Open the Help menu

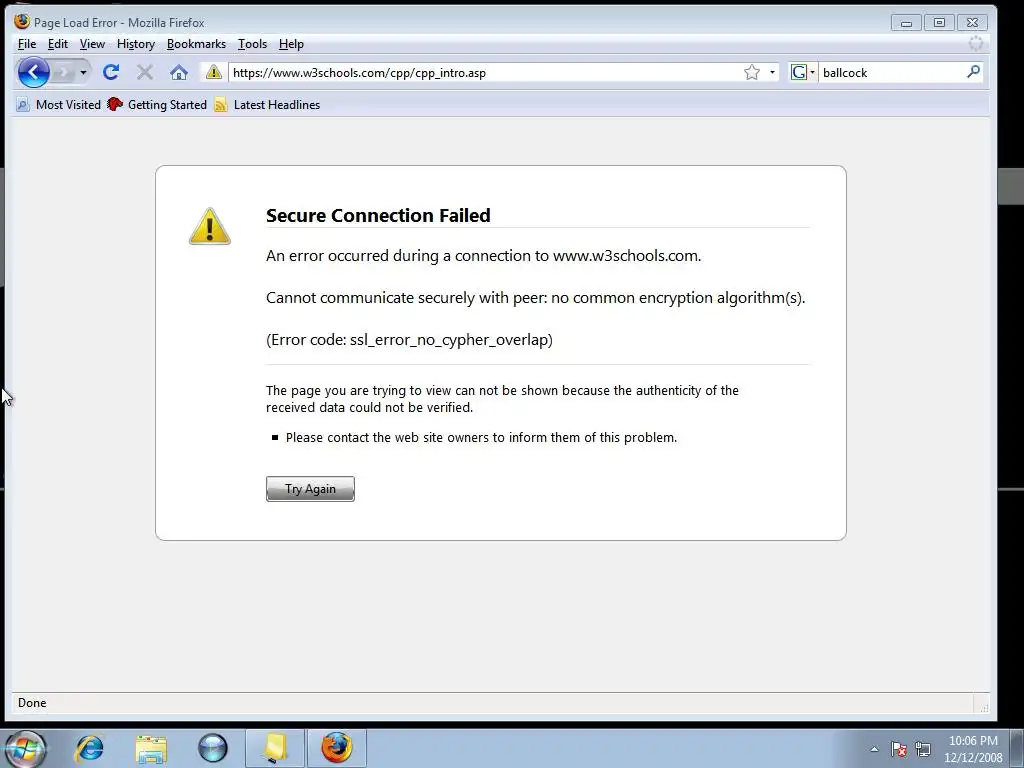(x=291, y=44)
